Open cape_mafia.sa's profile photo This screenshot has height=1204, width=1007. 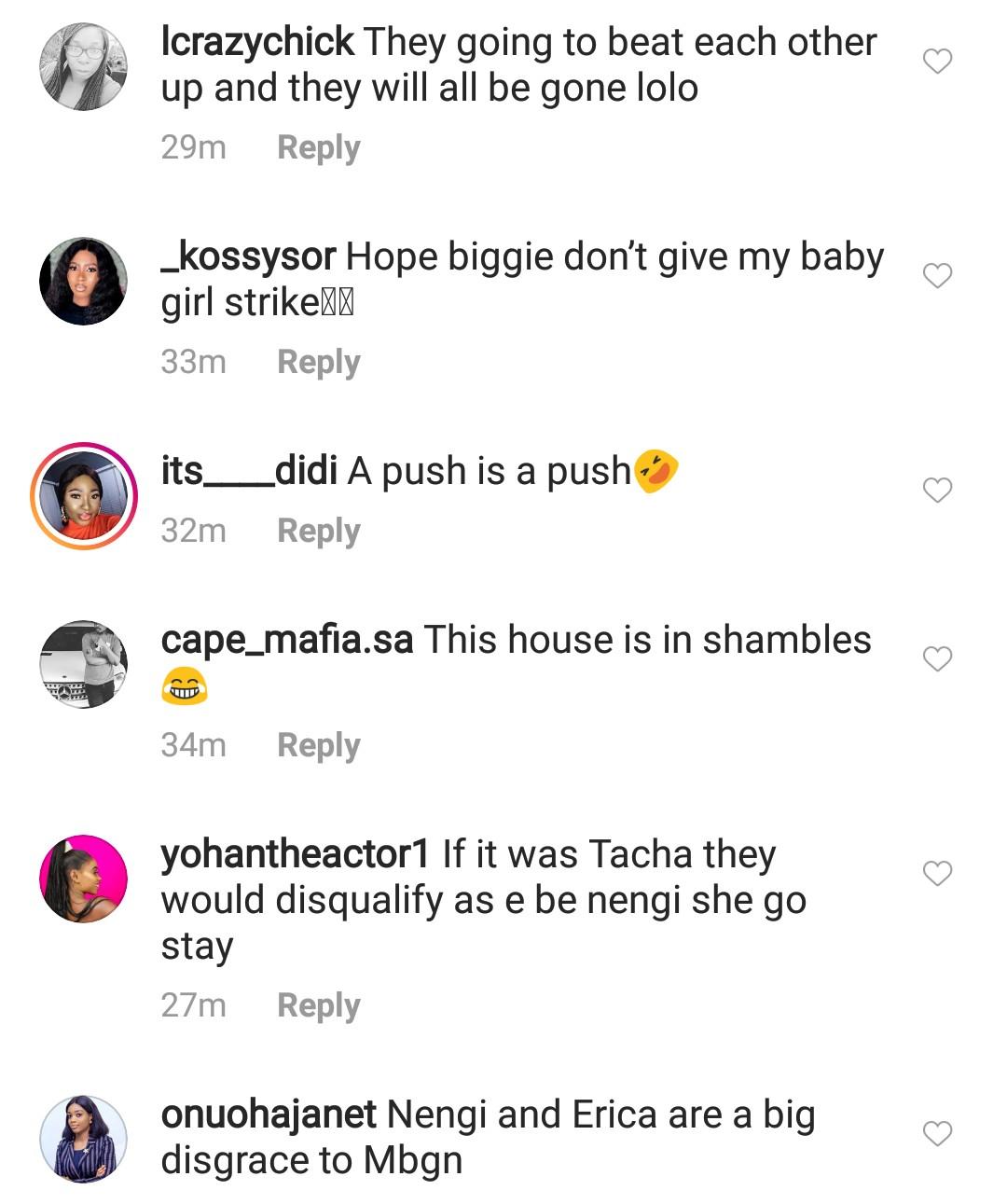(83, 664)
